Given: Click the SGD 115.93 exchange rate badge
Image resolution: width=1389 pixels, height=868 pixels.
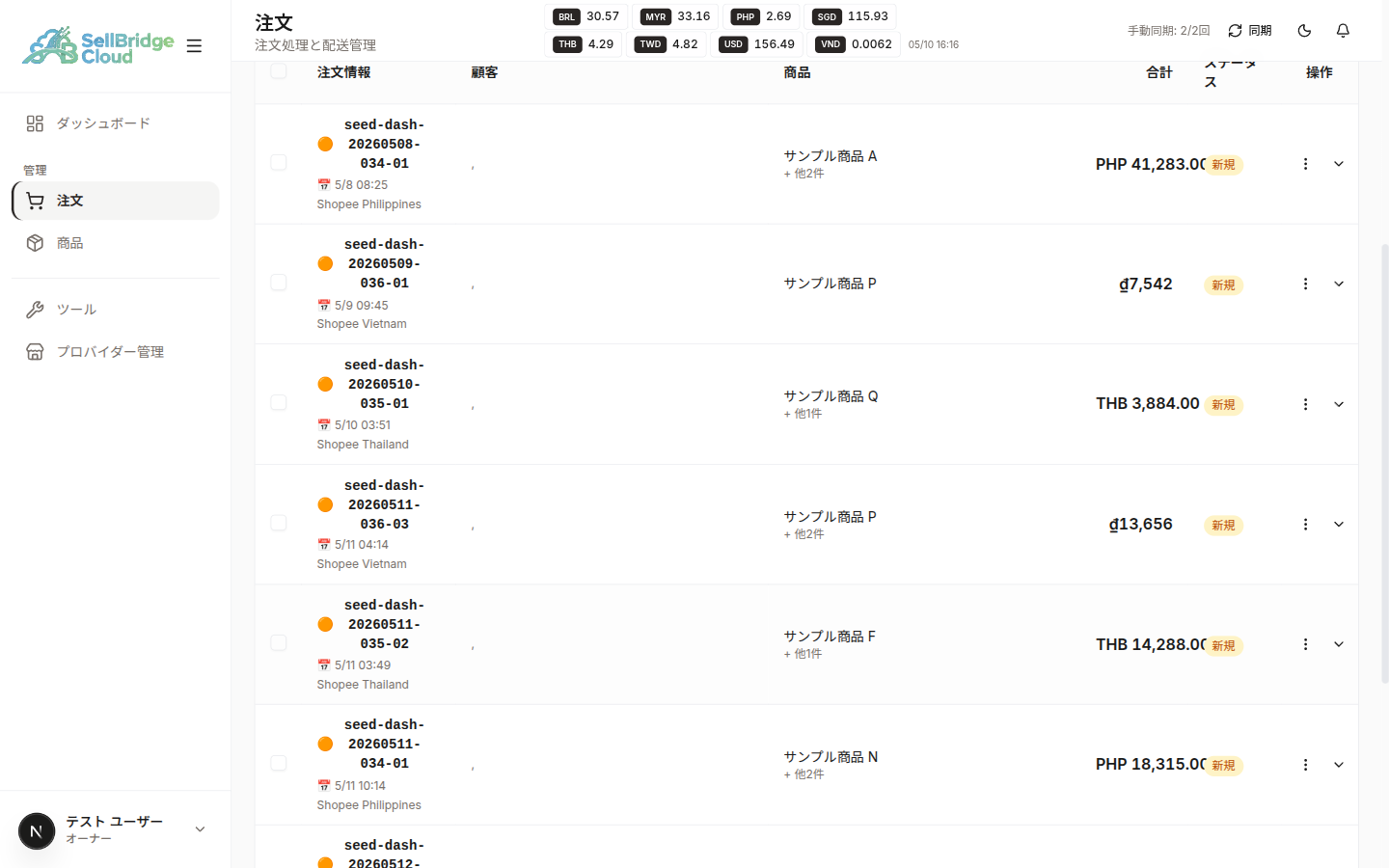Looking at the screenshot, I should click(850, 16).
